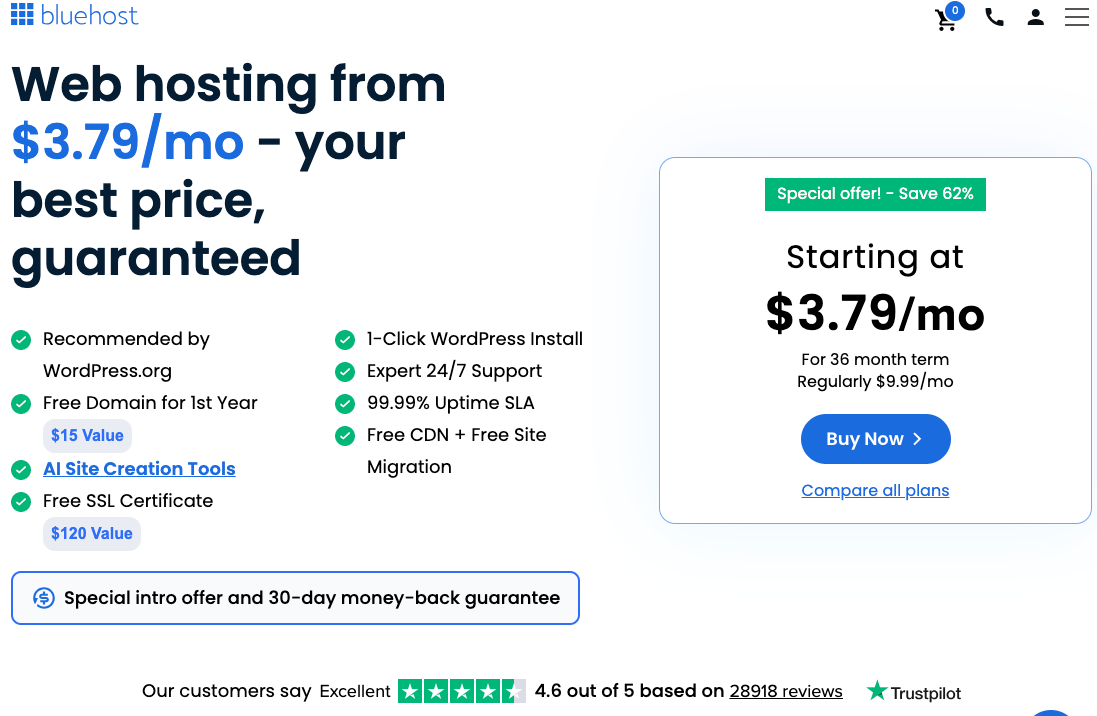
Task: Click the checkmark beside 1-Click WordPress Install
Action: point(345,340)
